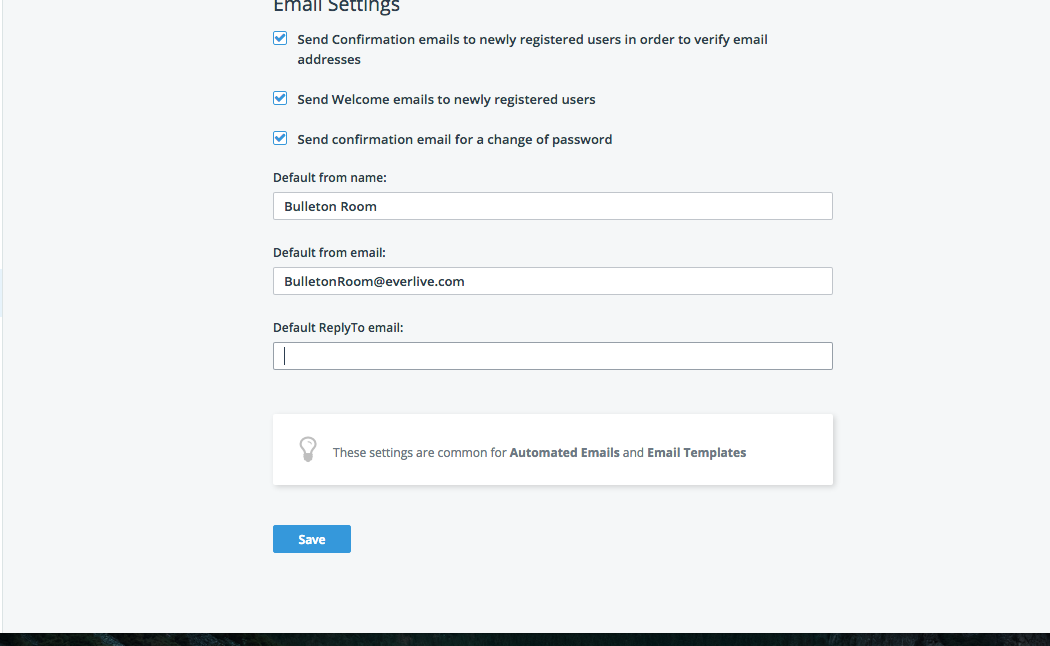Click into the Default from email field
The height and width of the screenshot is (646, 1050).
[552, 281]
